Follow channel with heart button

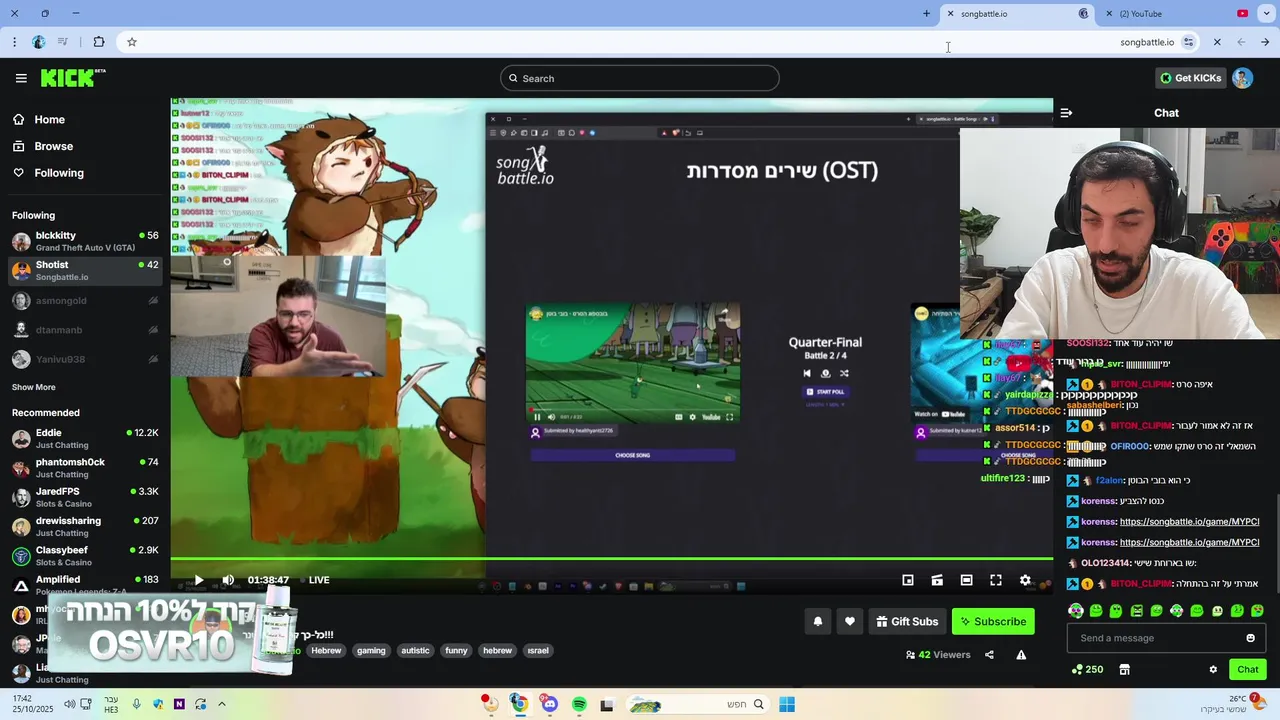point(850,621)
